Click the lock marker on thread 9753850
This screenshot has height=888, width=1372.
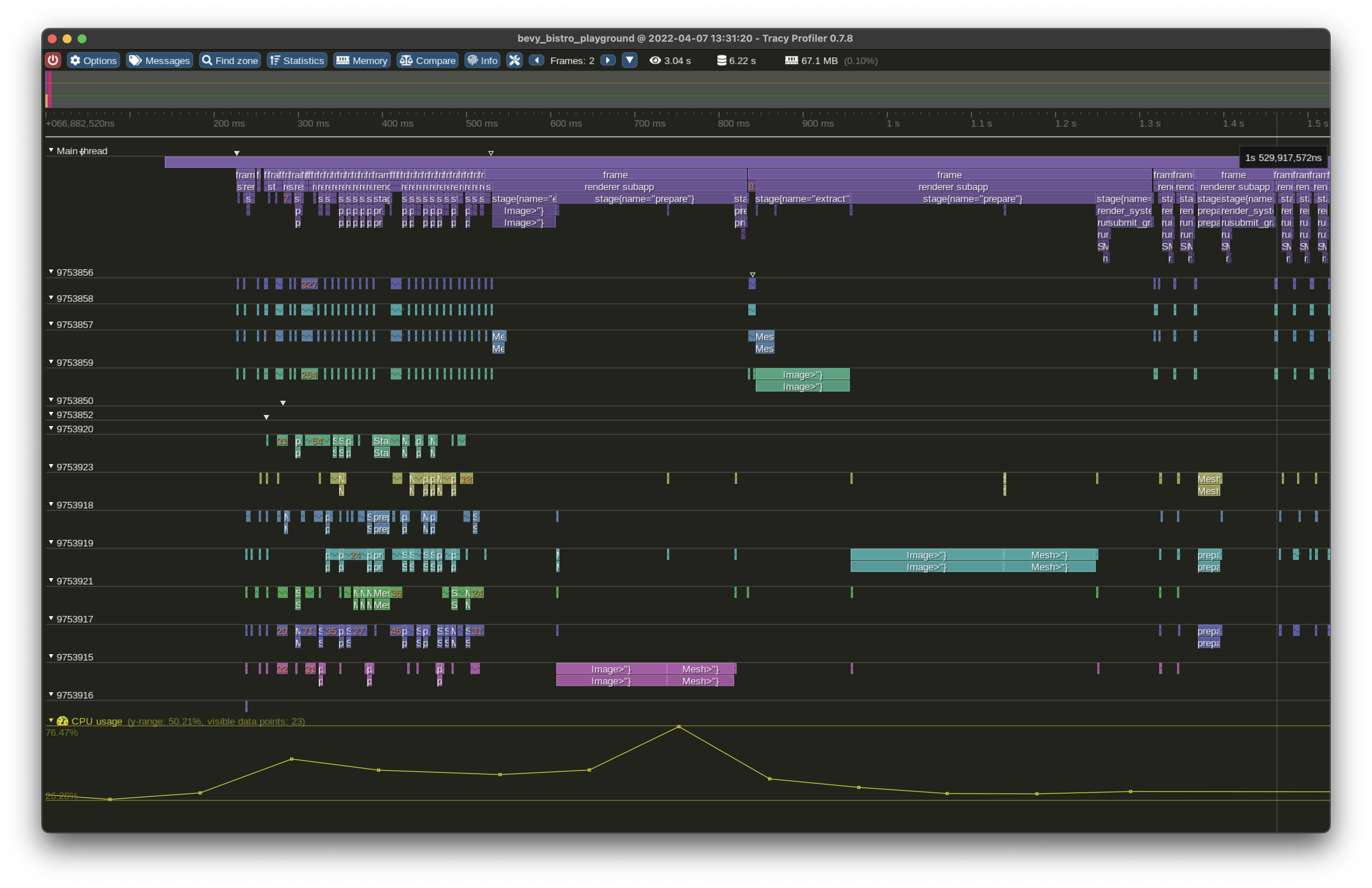tap(283, 403)
